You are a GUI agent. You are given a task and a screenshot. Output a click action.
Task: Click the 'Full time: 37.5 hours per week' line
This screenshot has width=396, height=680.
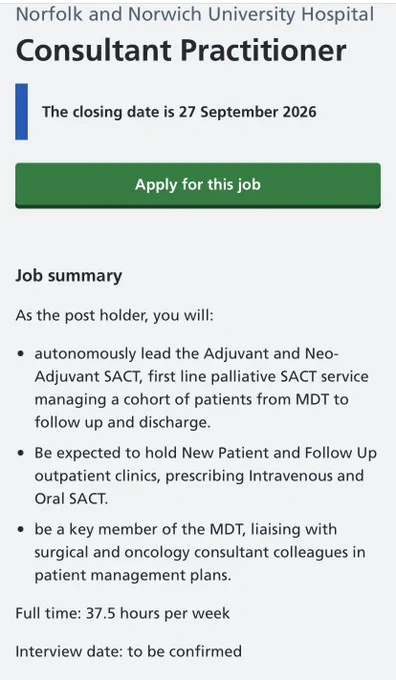point(123,613)
